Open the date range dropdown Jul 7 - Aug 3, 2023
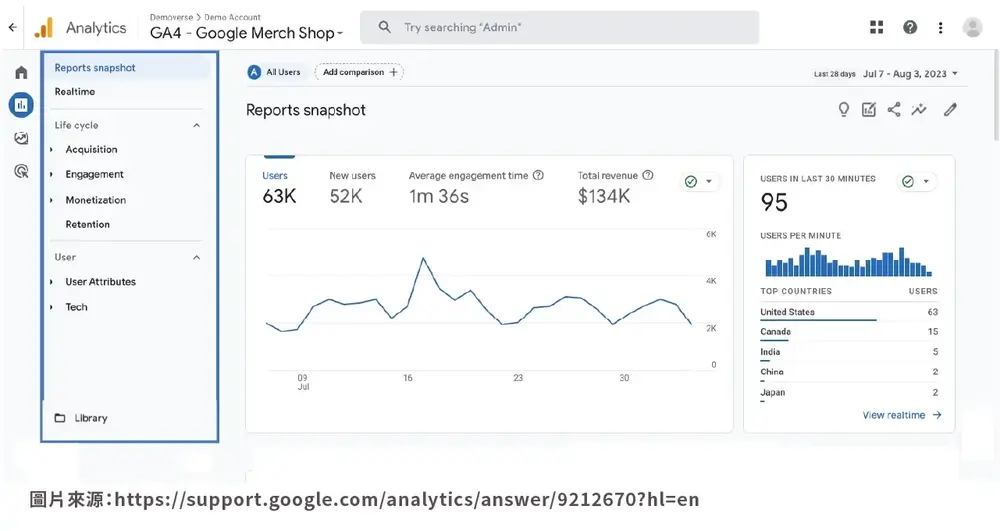Viewport: 1000px width, 531px height. [x=910, y=74]
